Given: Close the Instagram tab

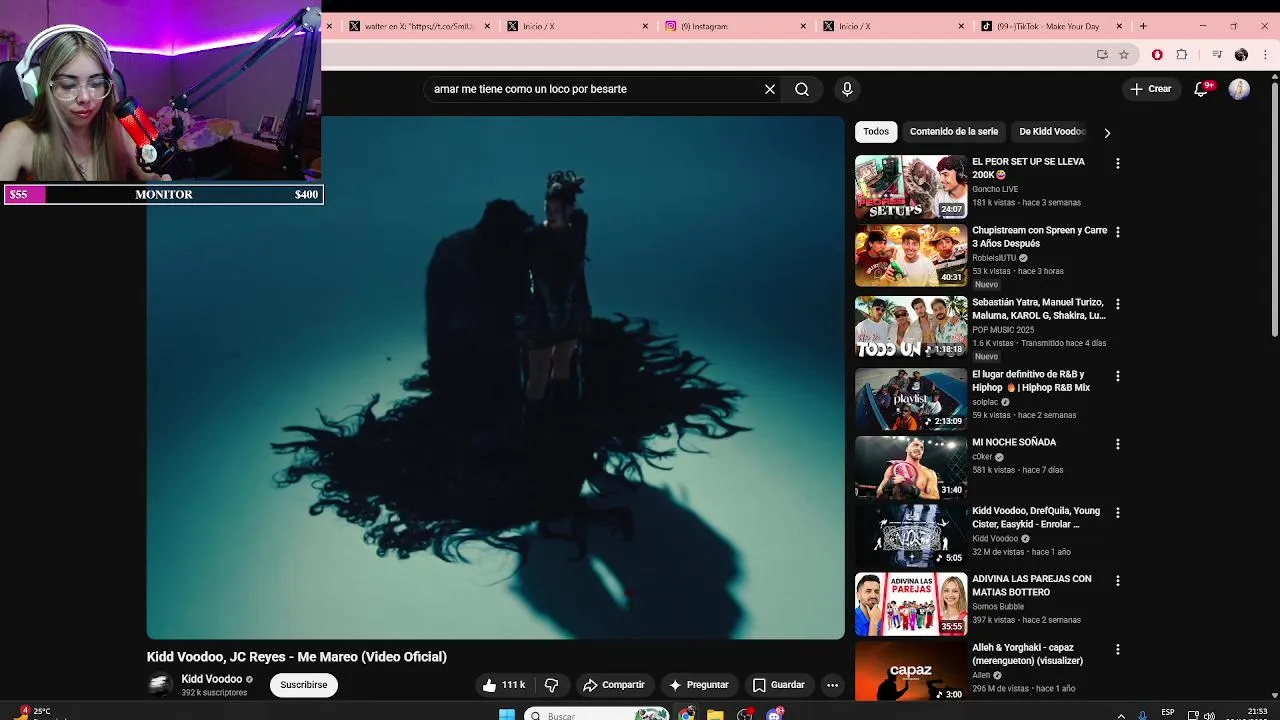Looking at the screenshot, I should point(803,26).
